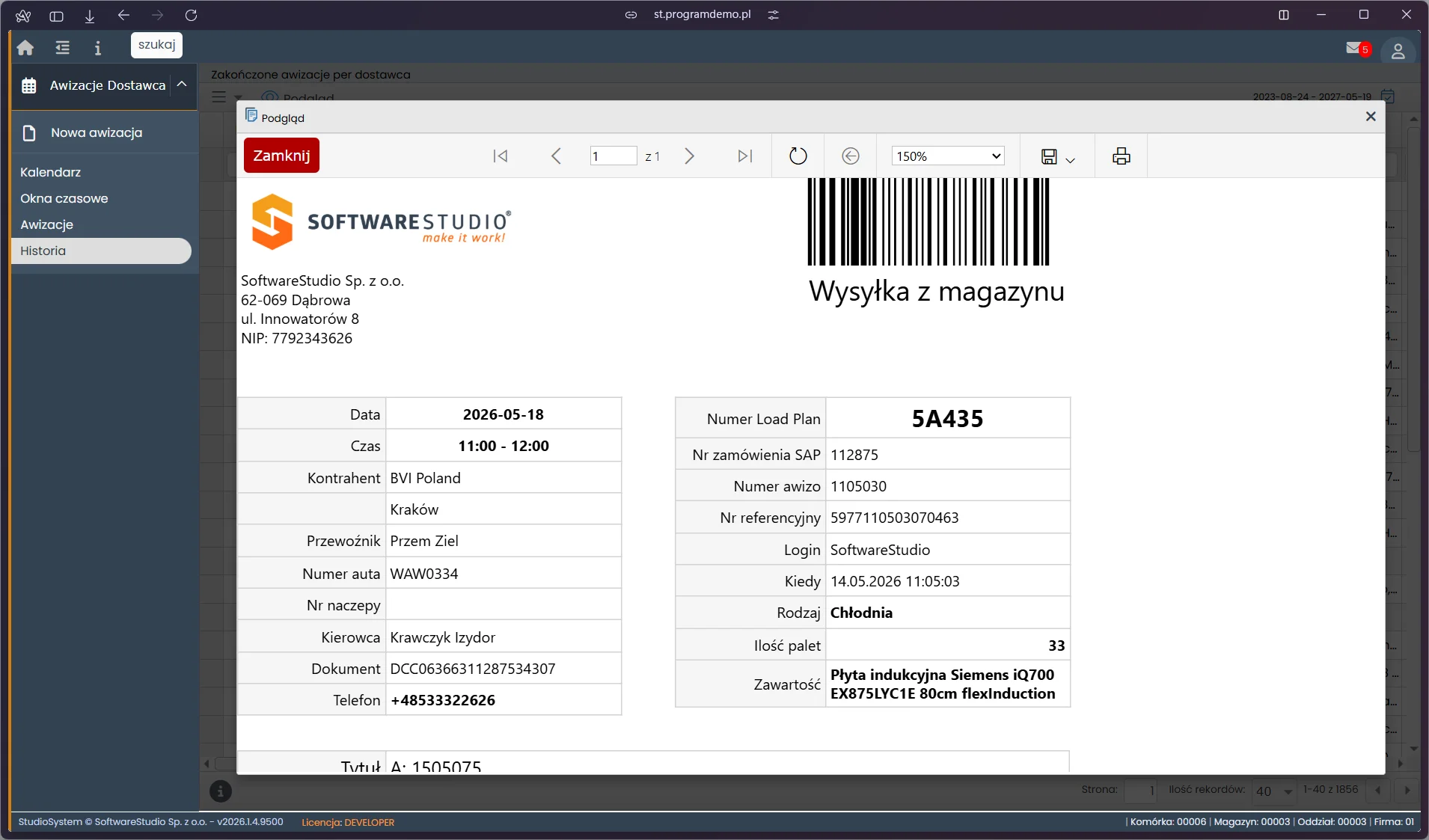
Task: Open the date range calendar icon
Action: pyautogui.click(x=1388, y=96)
